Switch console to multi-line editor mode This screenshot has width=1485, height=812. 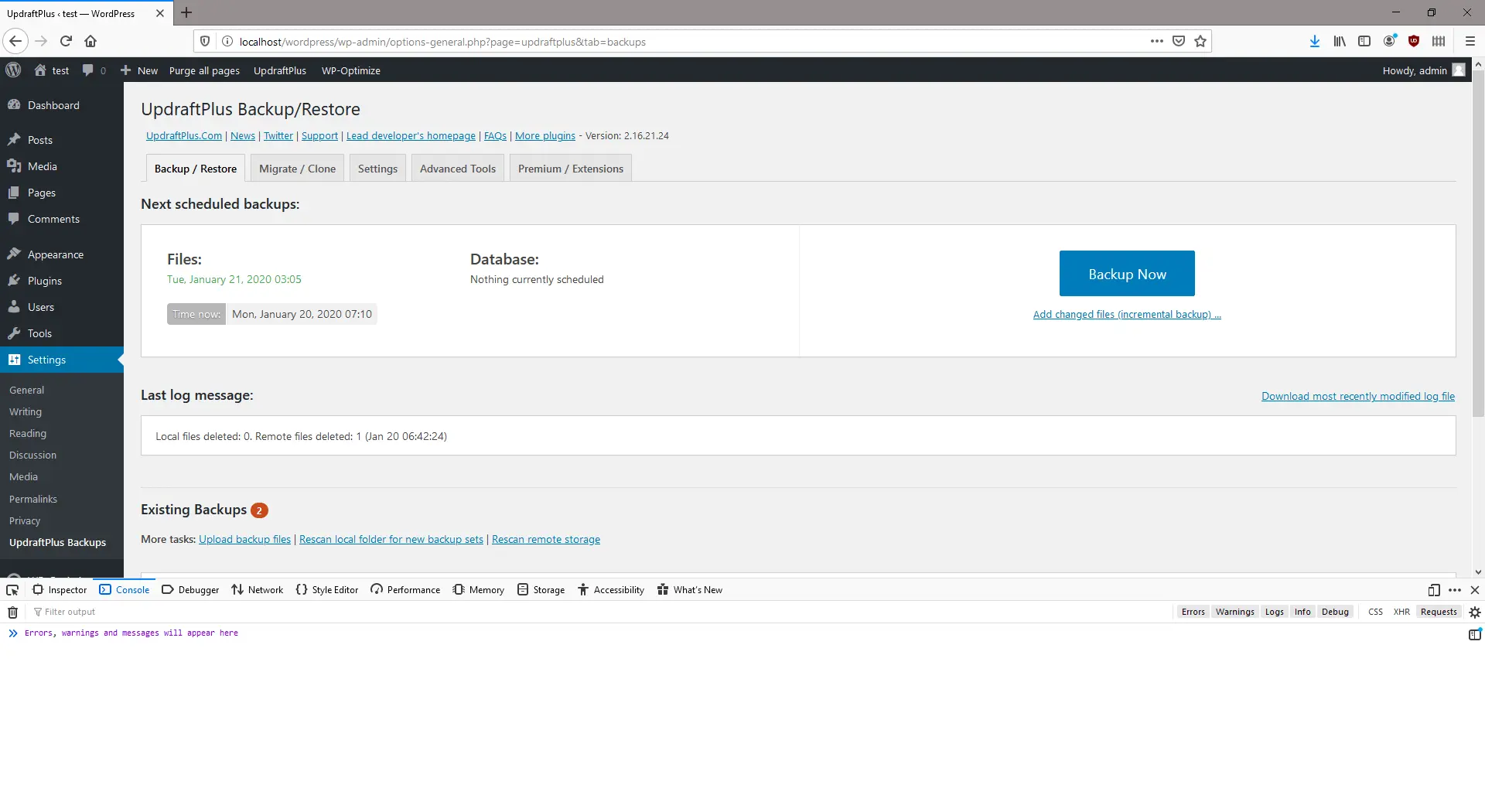click(1475, 634)
